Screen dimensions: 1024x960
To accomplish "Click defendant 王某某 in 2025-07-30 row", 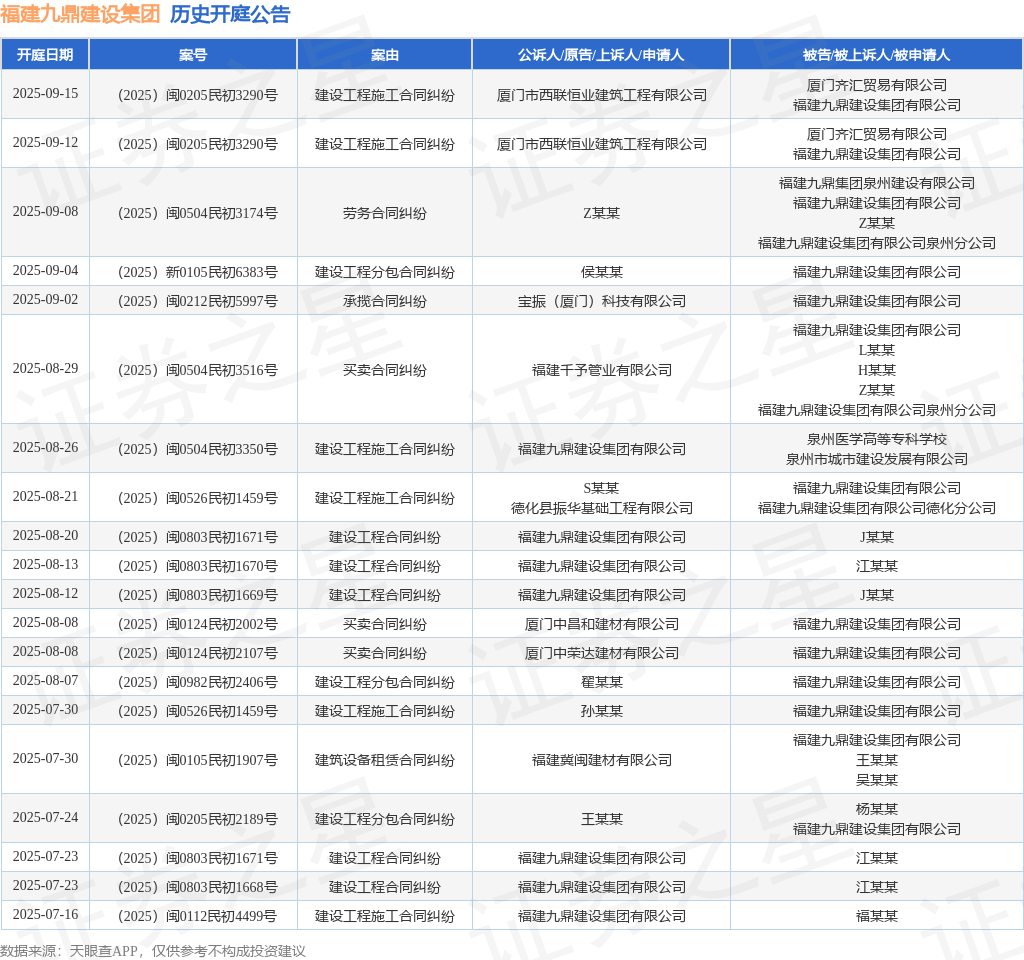I will [876, 760].
